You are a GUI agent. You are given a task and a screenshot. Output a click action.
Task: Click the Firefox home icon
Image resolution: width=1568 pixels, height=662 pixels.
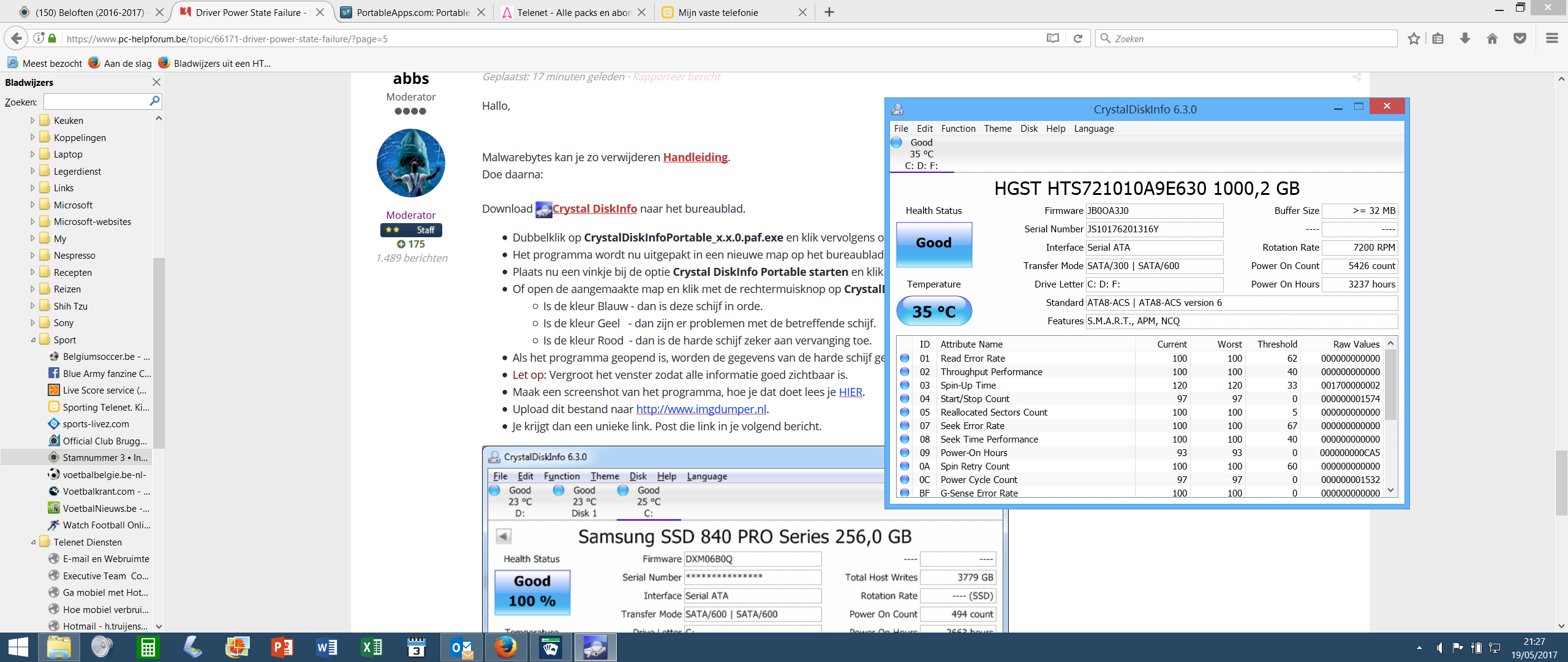tap(1492, 39)
